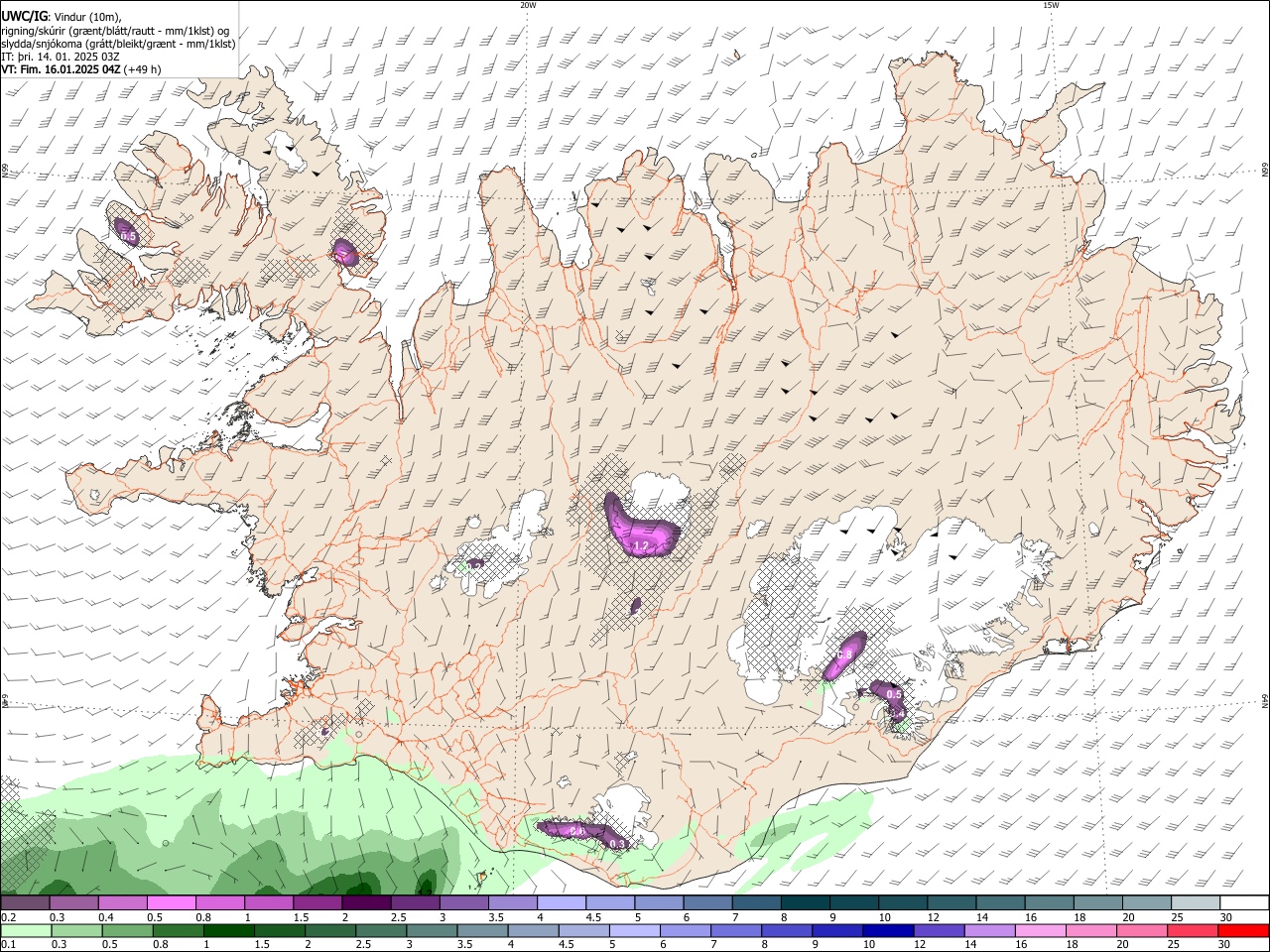Screen dimensions: 1270x952
Task: Click the 'rigning/skúrir' legend description line
Action: pyautogui.click(x=115, y=30)
